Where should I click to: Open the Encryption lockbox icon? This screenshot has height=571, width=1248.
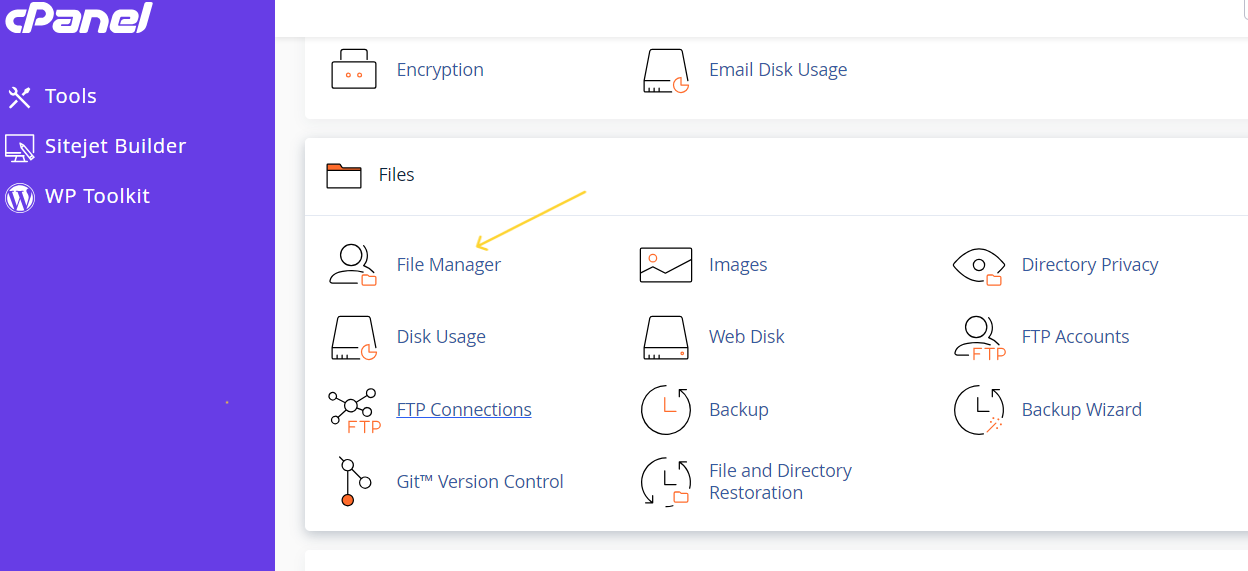point(354,70)
